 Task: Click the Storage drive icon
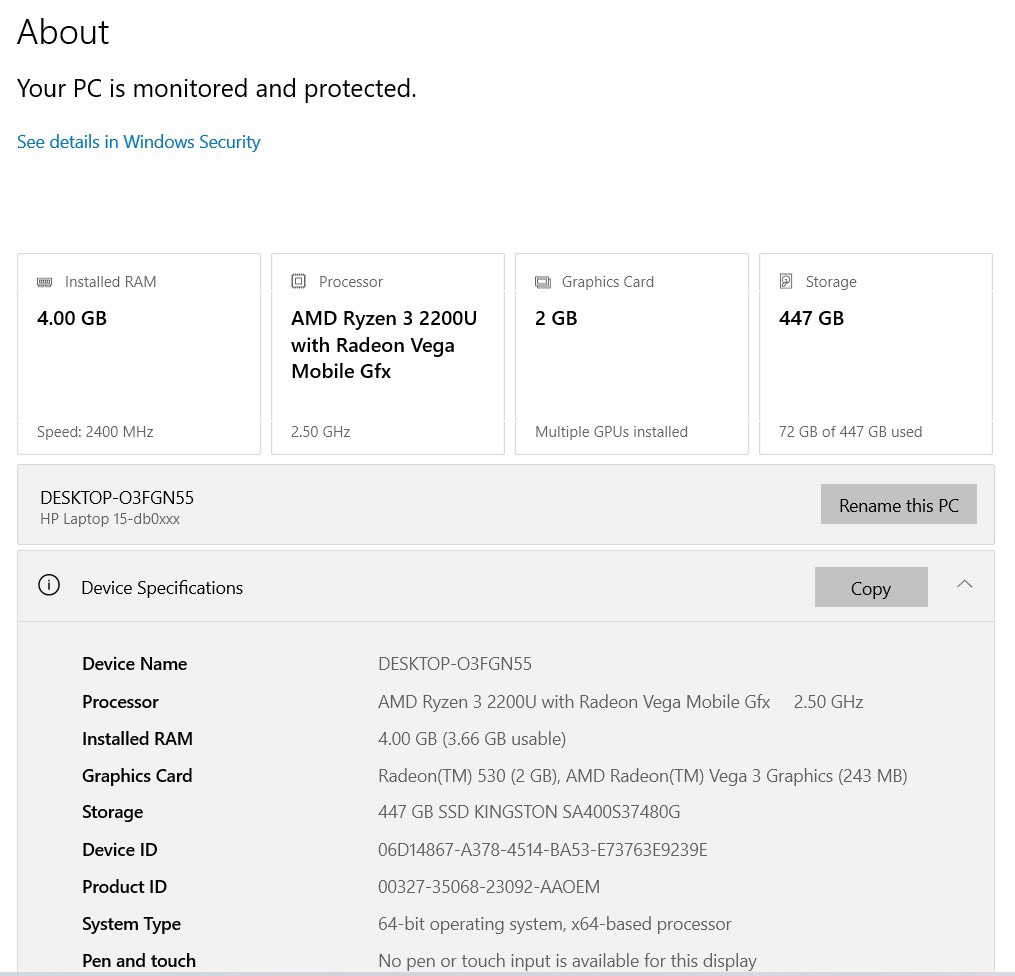(786, 282)
